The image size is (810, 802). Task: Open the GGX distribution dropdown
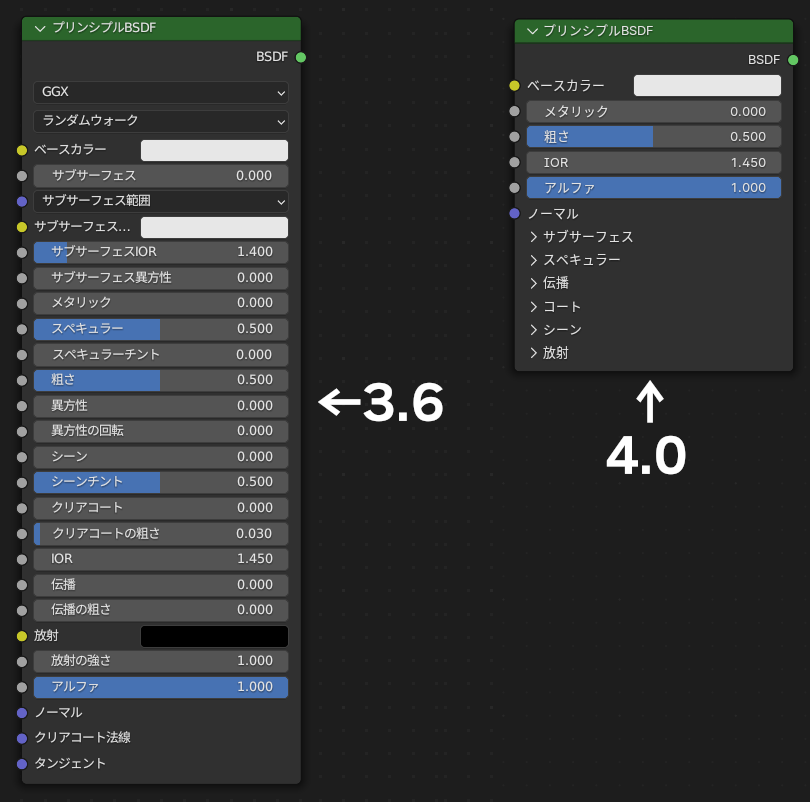(160, 92)
